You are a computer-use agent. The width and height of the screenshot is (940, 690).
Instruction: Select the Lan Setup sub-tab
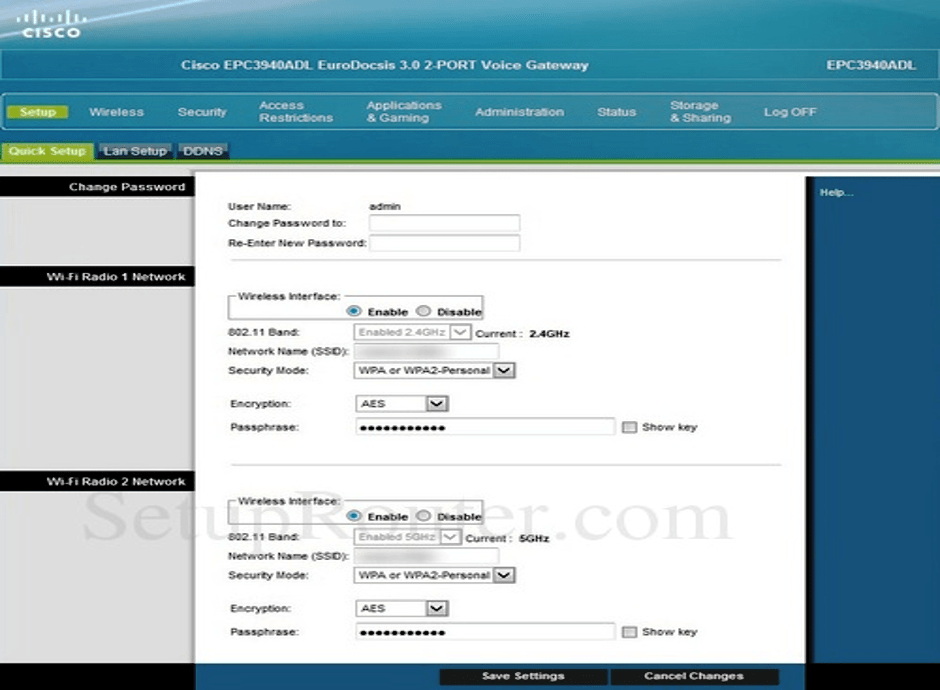point(135,151)
